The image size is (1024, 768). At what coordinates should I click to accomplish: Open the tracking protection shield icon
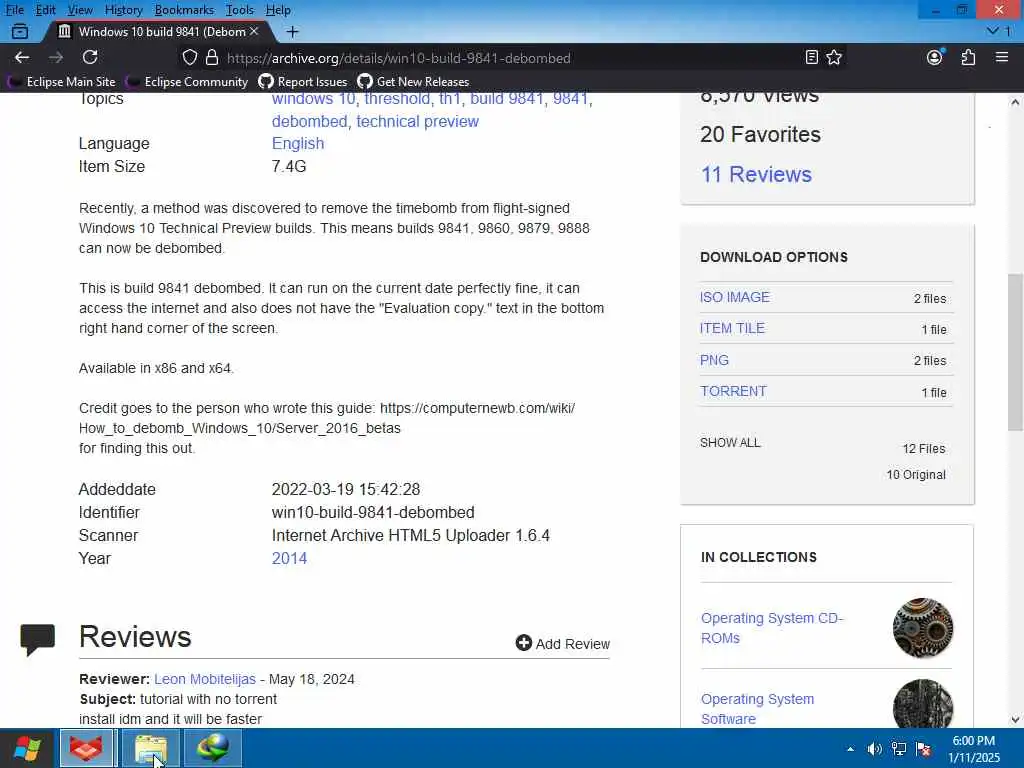pyautogui.click(x=189, y=57)
